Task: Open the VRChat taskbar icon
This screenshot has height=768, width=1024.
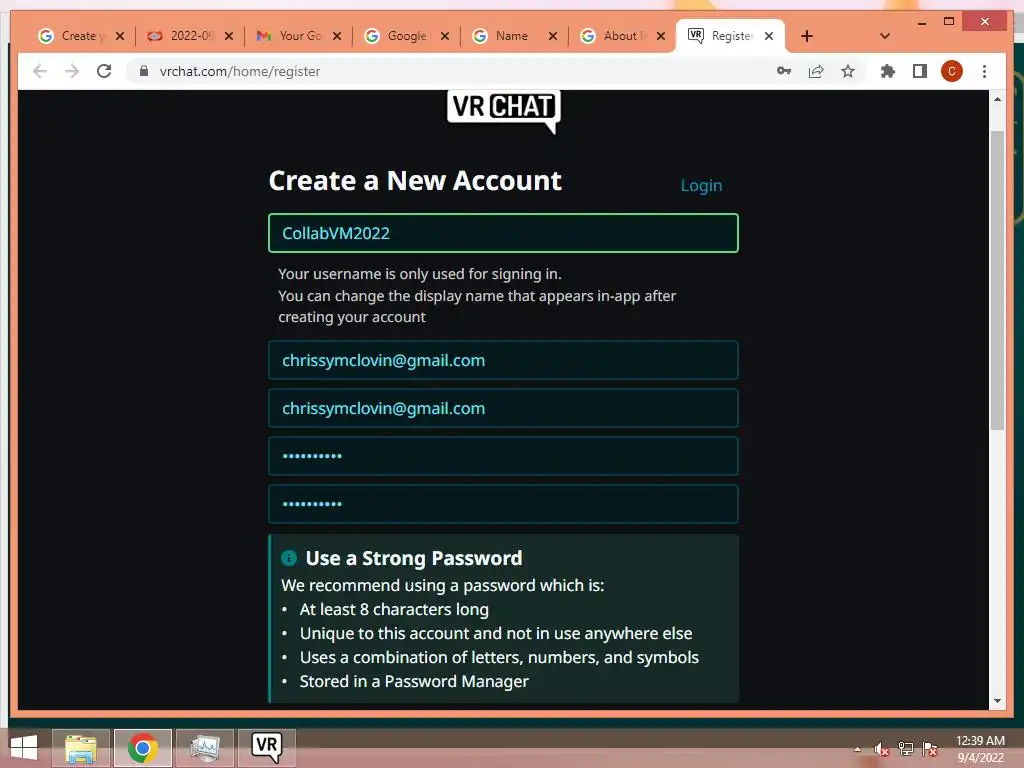Action: (266, 748)
